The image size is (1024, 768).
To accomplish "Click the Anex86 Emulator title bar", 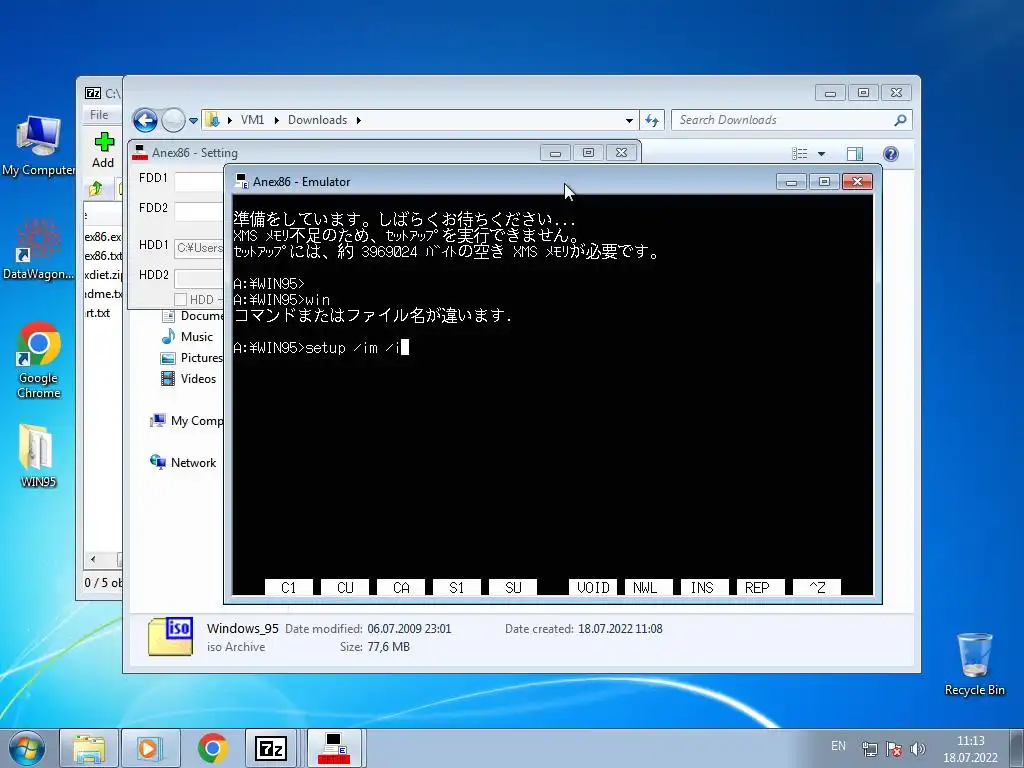I will (503, 182).
